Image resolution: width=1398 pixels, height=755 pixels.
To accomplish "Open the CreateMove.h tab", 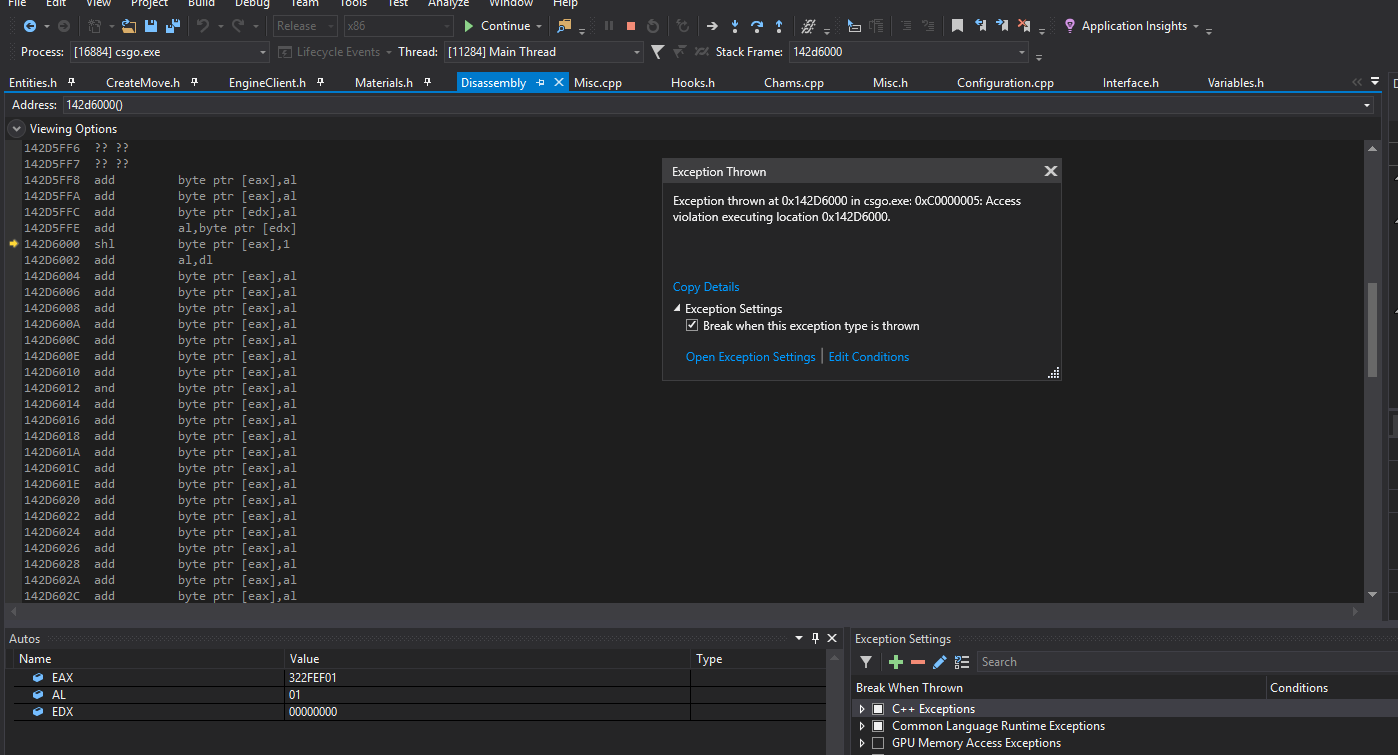I will 142,83.
